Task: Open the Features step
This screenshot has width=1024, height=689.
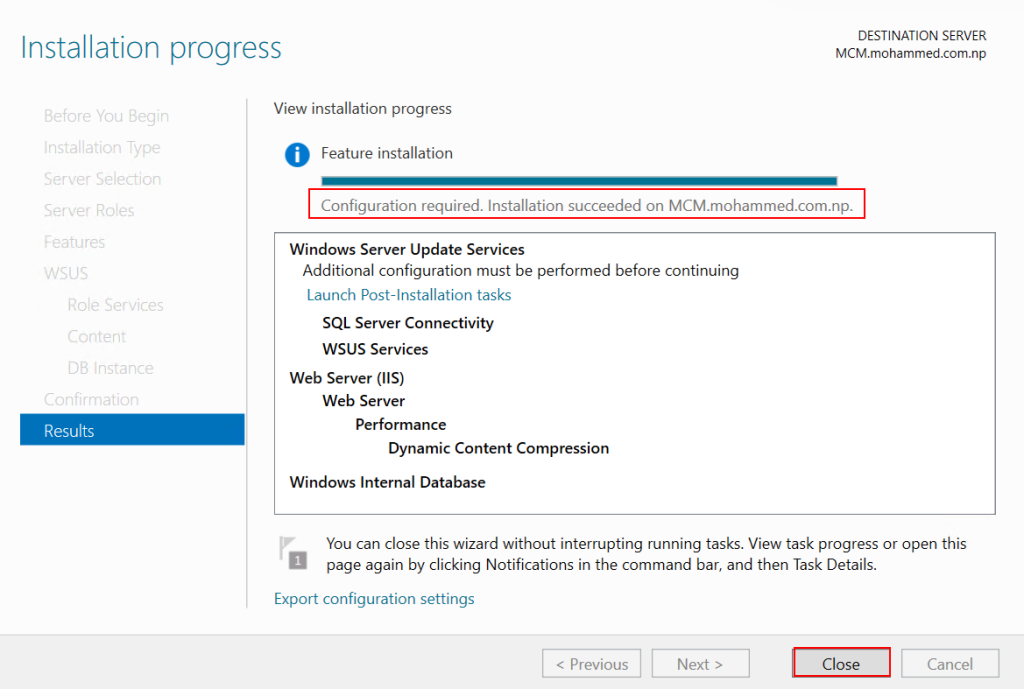Action: pyautogui.click(x=74, y=242)
